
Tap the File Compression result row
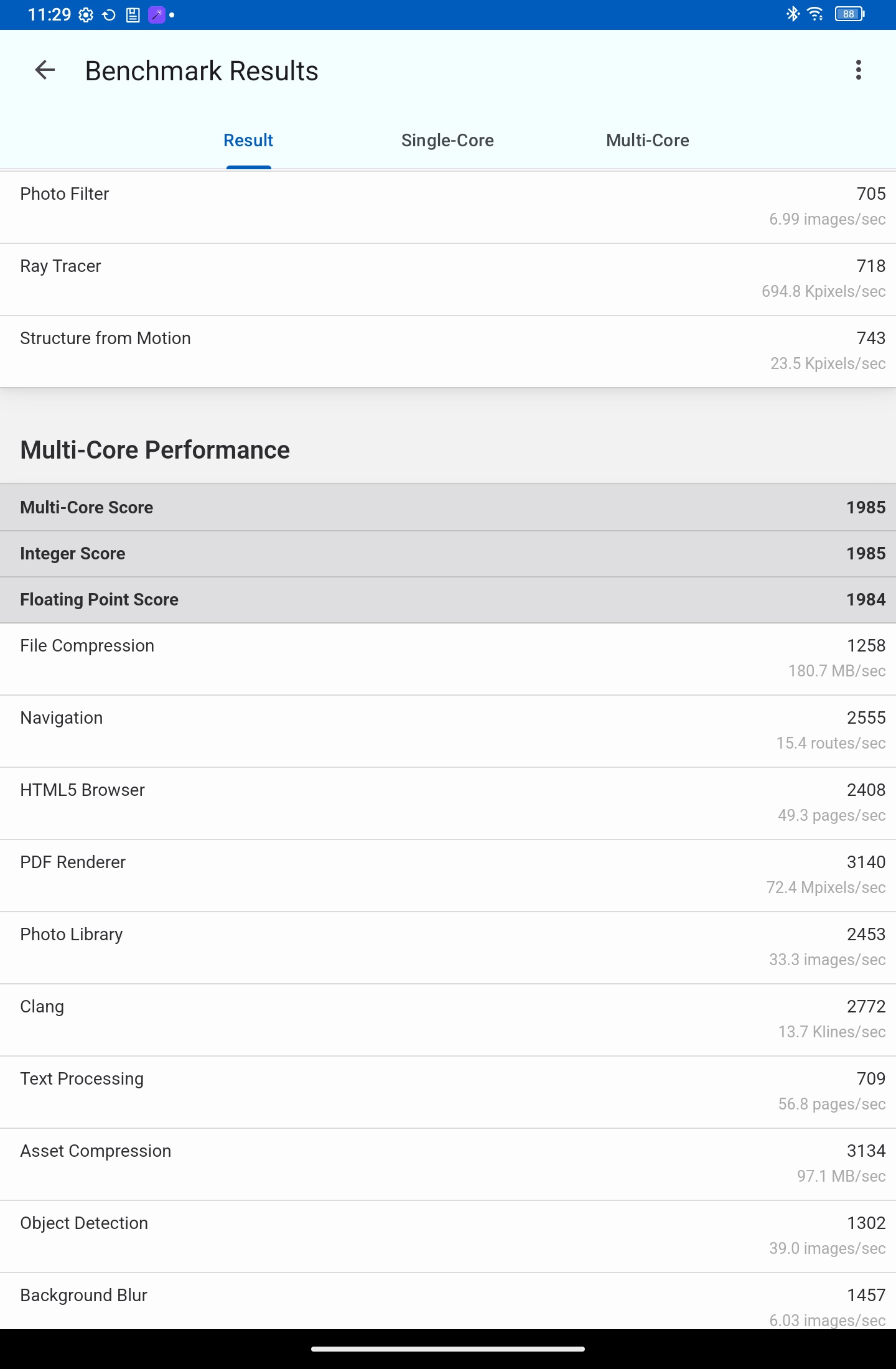click(448, 658)
